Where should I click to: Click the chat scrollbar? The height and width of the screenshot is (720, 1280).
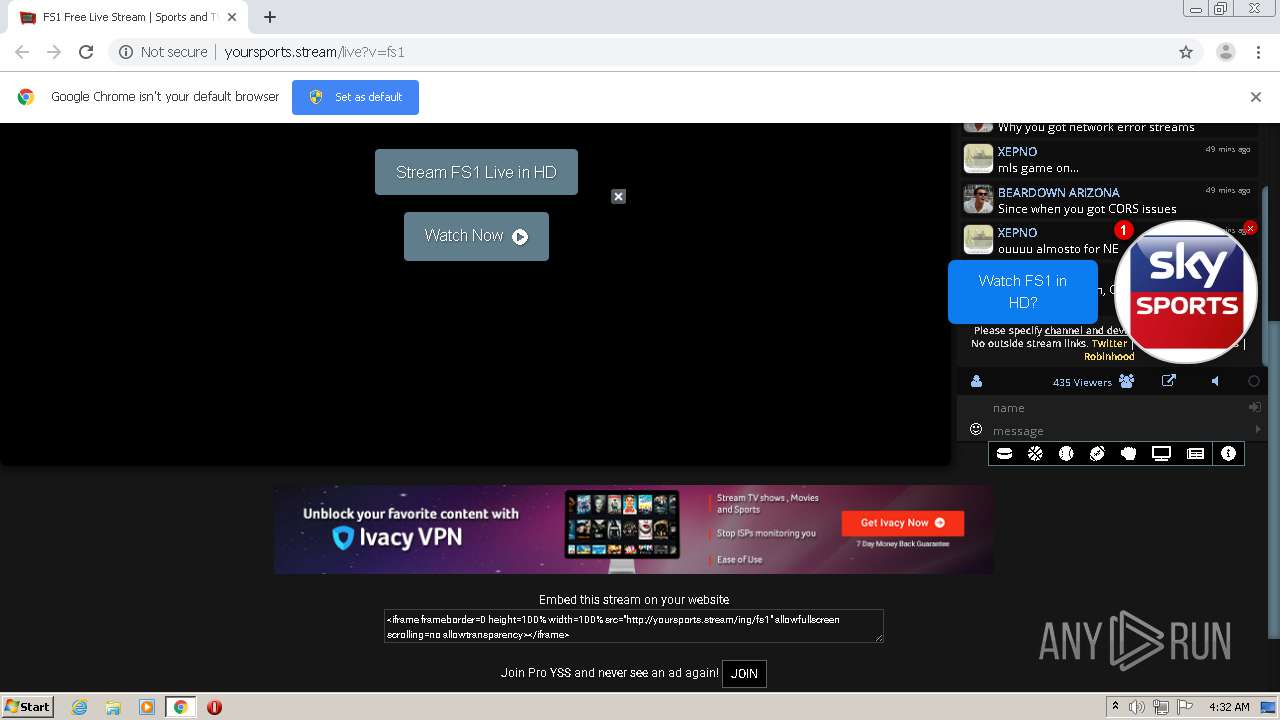tap(1265, 277)
